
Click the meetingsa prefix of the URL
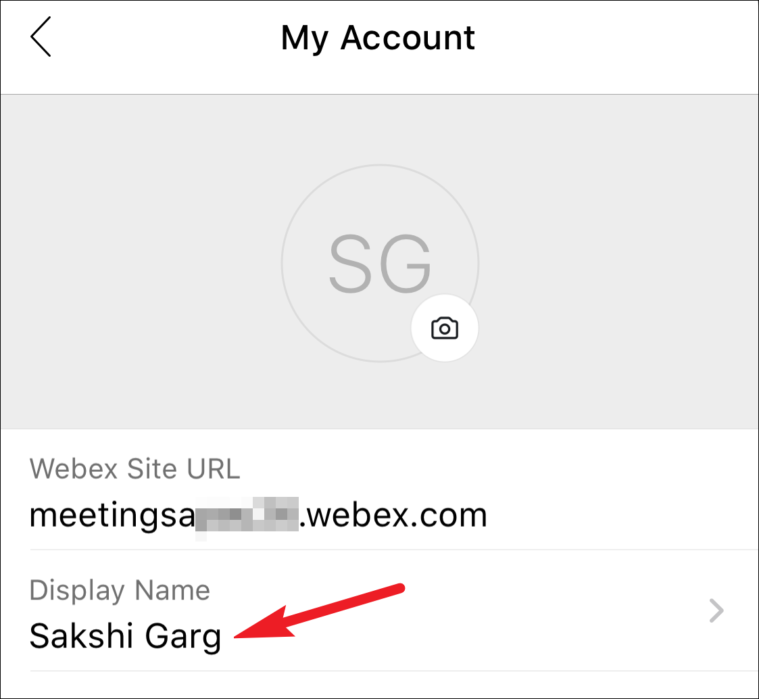click(x=112, y=516)
